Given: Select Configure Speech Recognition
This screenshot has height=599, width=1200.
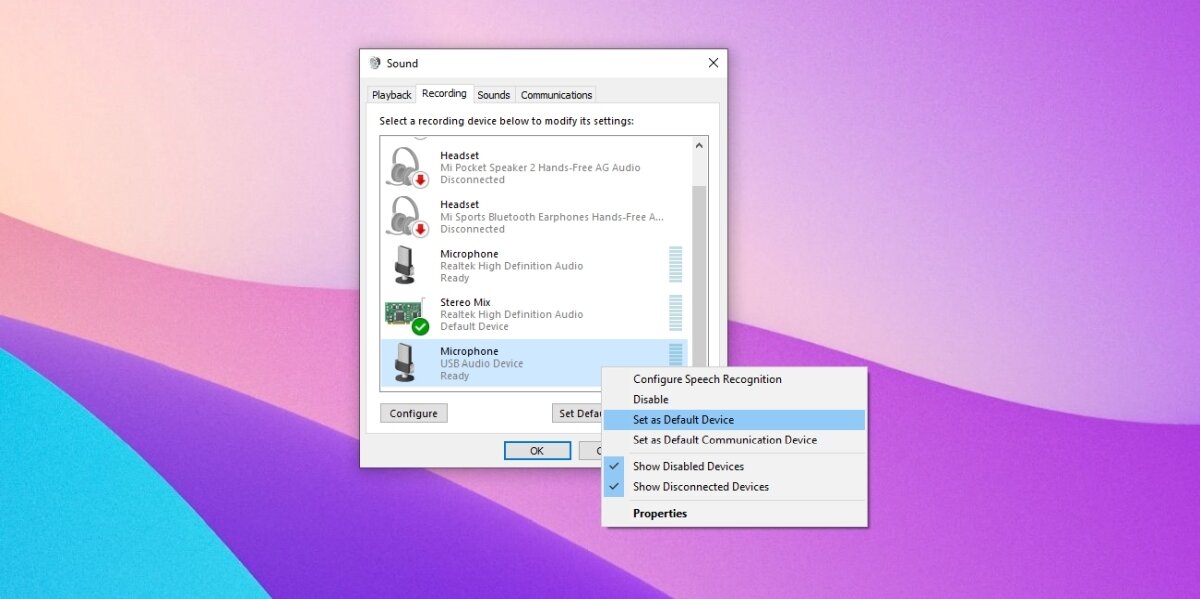Looking at the screenshot, I should pyautogui.click(x=707, y=378).
